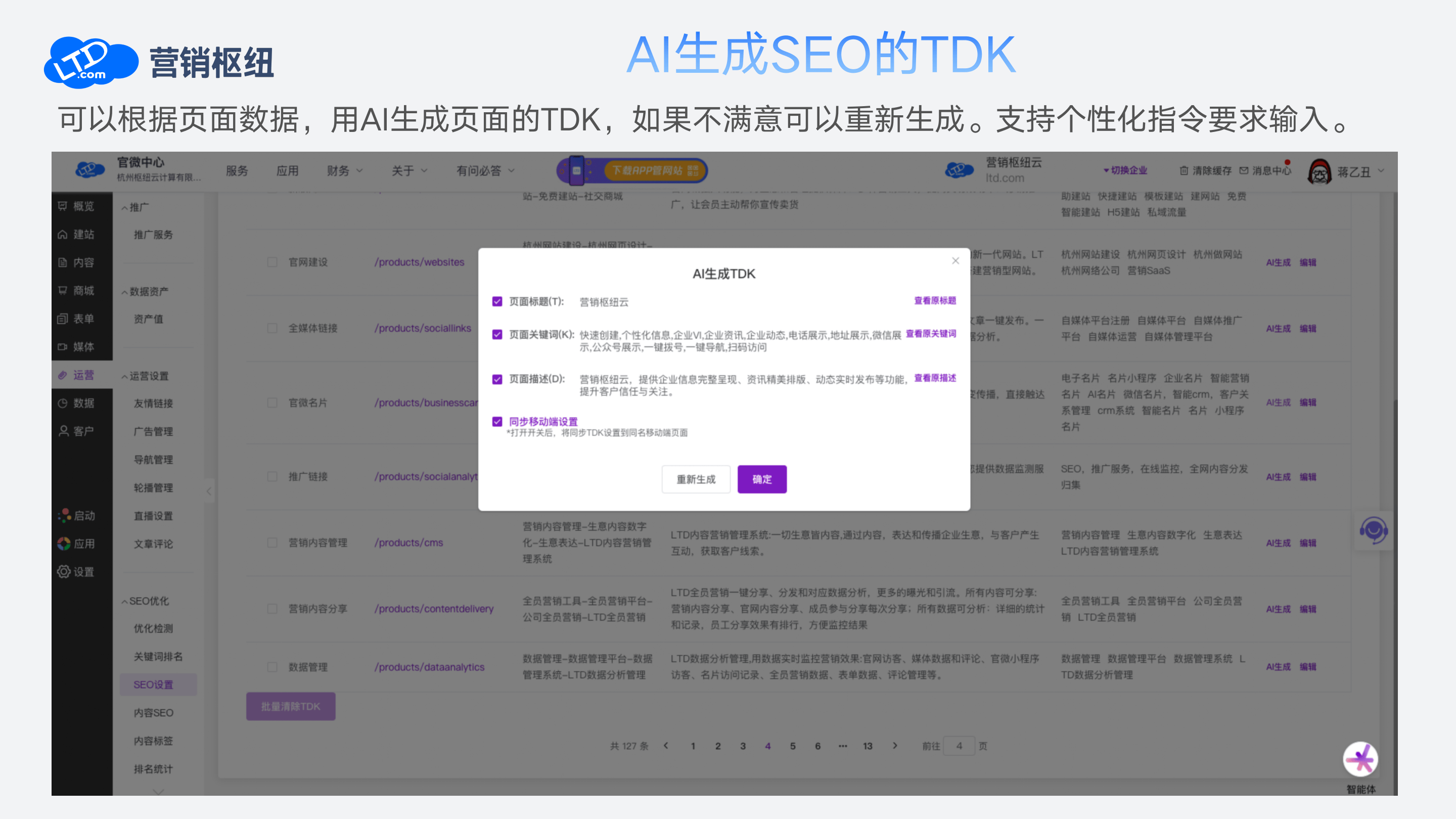This screenshot has width=1456, height=819.
Task: Collapse the SEO优化 menu group
Action: click(x=146, y=601)
